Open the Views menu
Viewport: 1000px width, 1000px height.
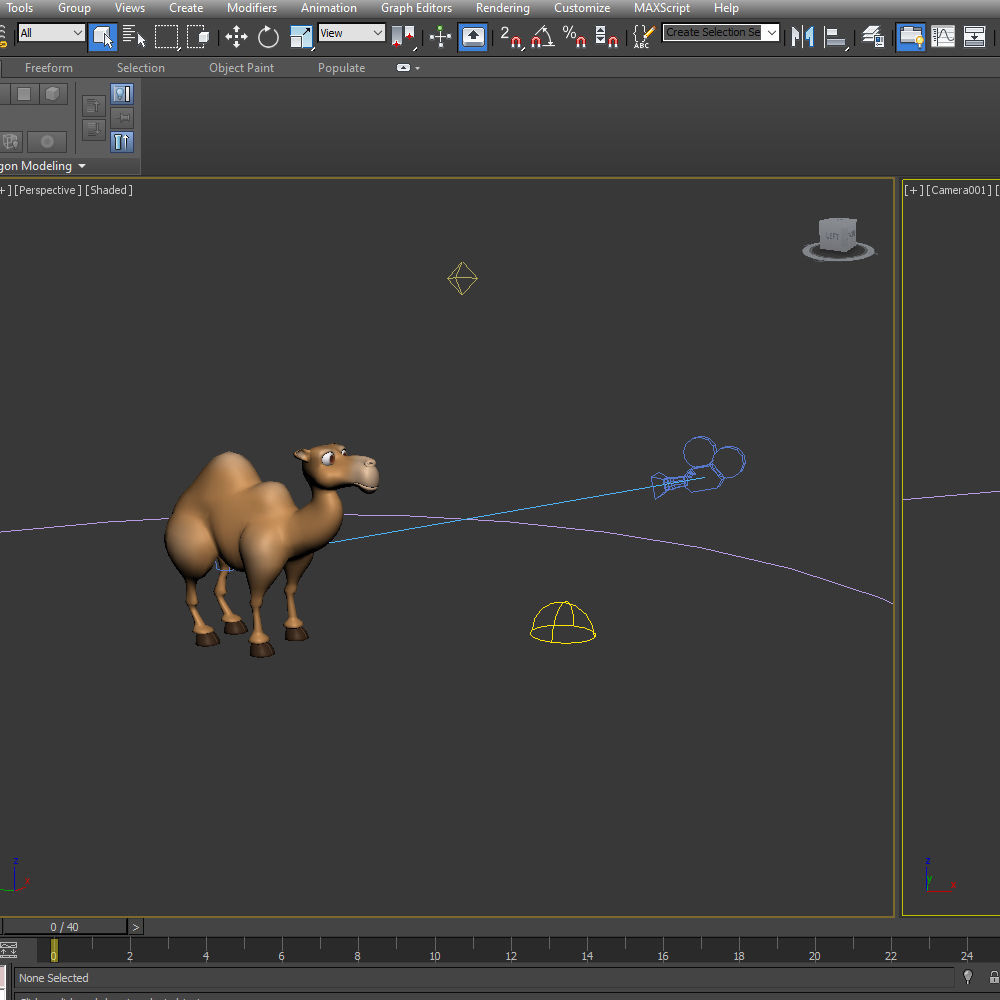pyautogui.click(x=129, y=8)
